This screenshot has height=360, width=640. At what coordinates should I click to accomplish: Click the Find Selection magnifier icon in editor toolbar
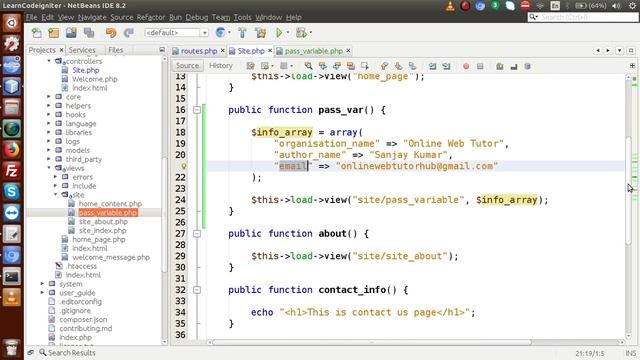coord(309,66)
